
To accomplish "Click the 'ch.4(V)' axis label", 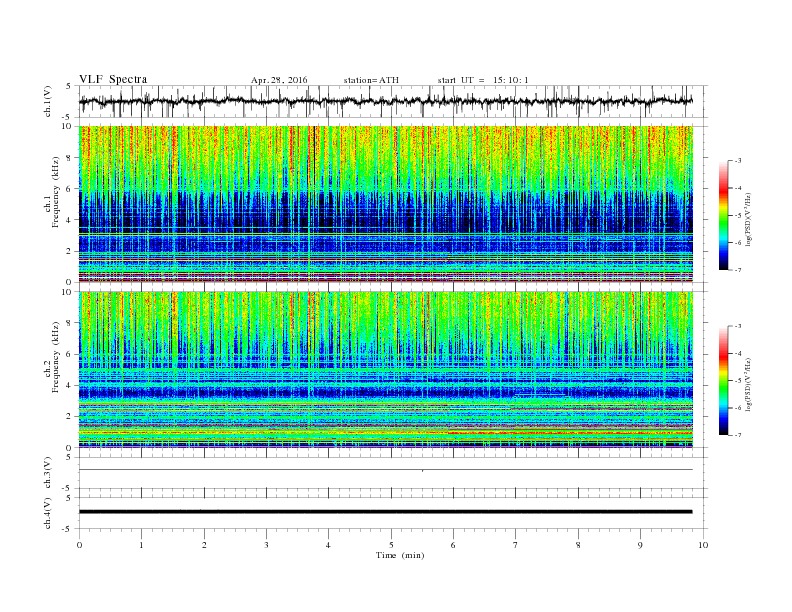I will (48, 513).
